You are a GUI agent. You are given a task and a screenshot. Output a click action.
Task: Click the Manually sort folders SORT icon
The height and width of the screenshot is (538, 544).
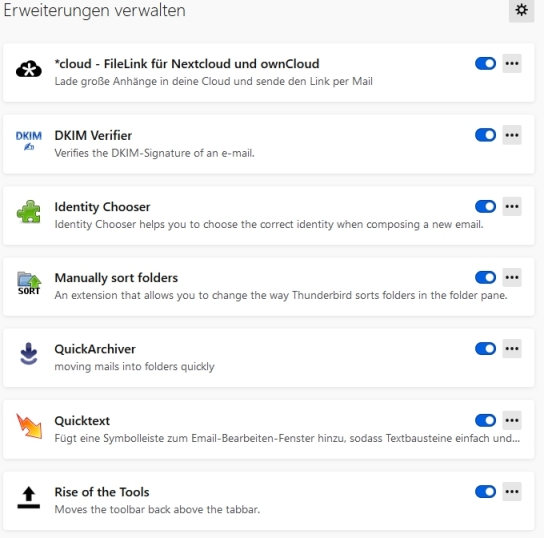click(x=29, y=283)
